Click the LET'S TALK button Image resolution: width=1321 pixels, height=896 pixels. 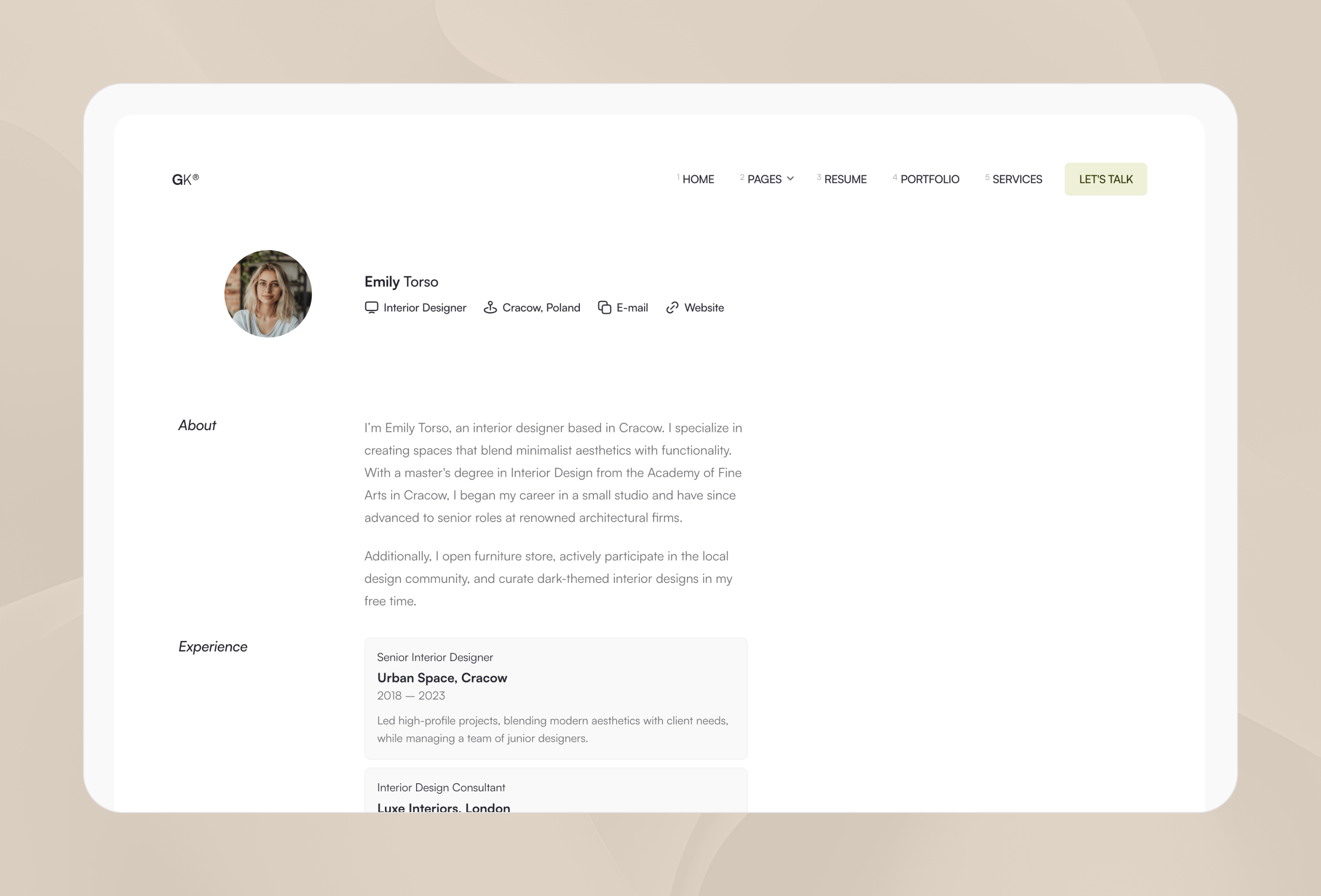click(x=1106, y=179)
